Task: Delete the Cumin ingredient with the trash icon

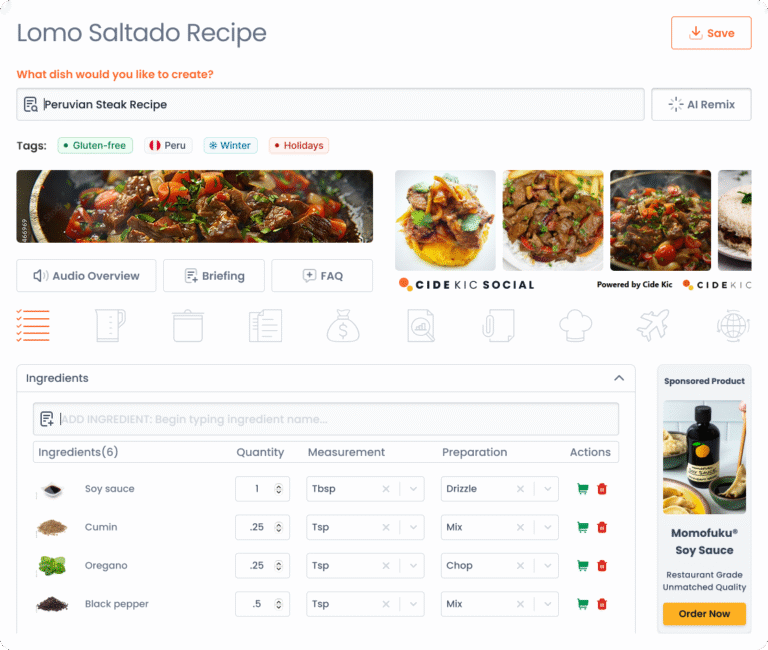Action: (x=602, y=528)
